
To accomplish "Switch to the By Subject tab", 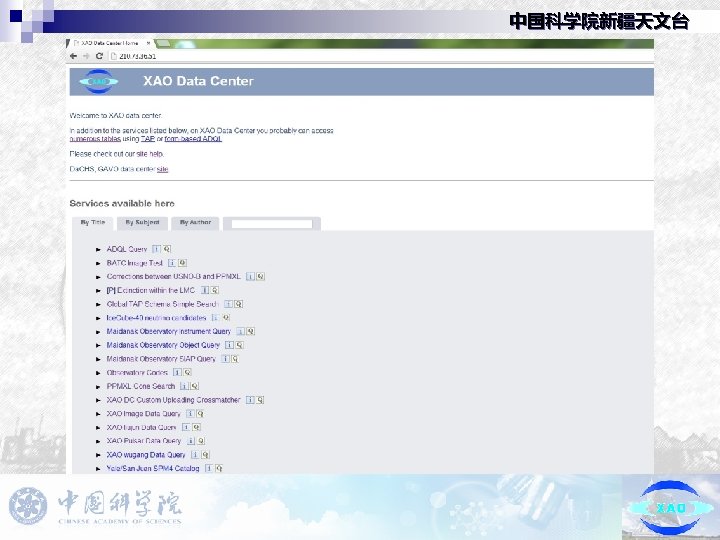I will [x=142, y=223].
